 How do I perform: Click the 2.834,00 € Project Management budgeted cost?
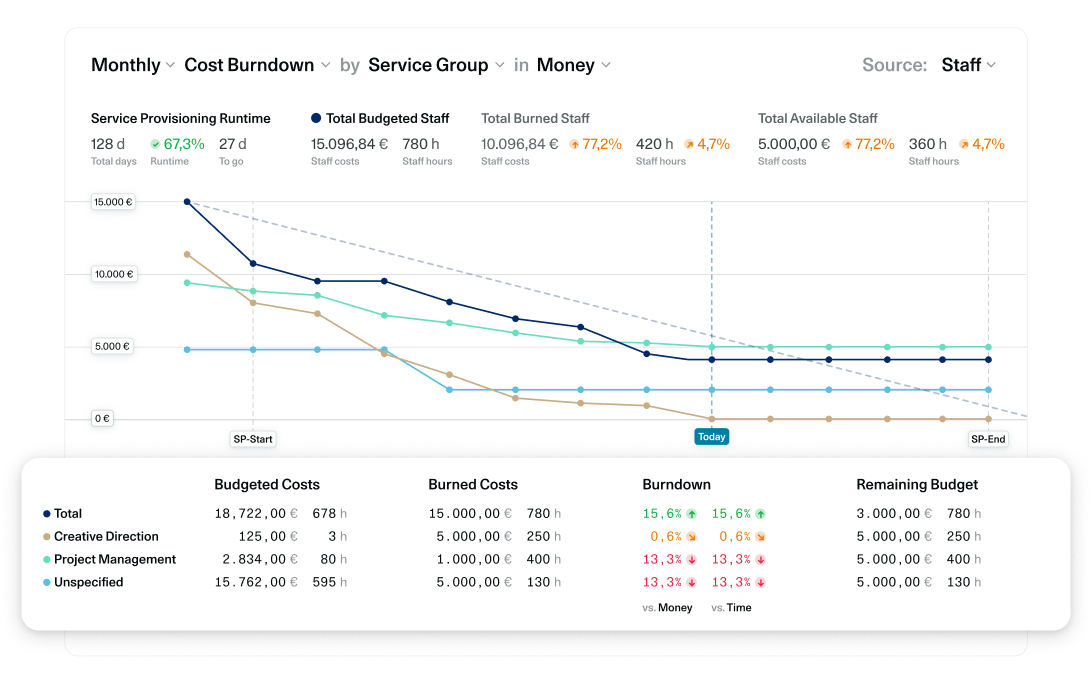pyautogui.click(x=260, y=559)
